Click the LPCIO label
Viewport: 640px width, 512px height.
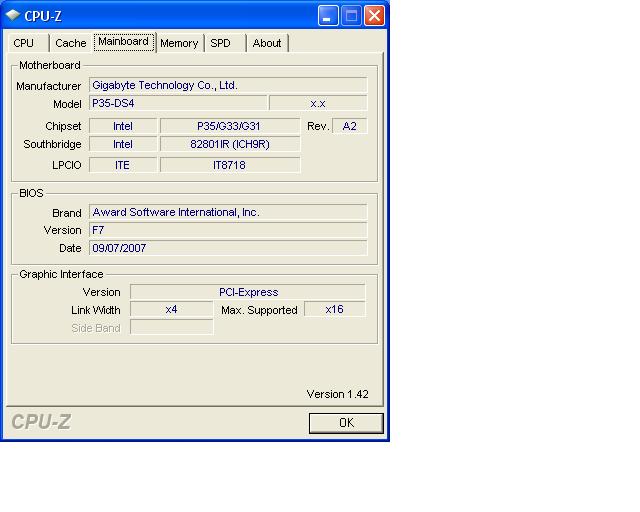coord(67,165)
